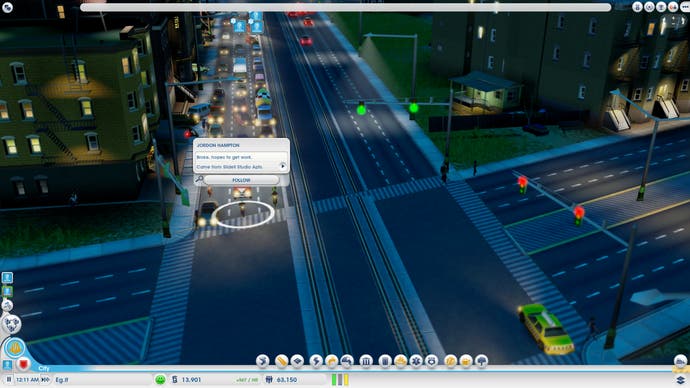This screenshot has height=388, width=690.
Task: Open the Parks menu tree icon
Action: (x=482, y=361)
